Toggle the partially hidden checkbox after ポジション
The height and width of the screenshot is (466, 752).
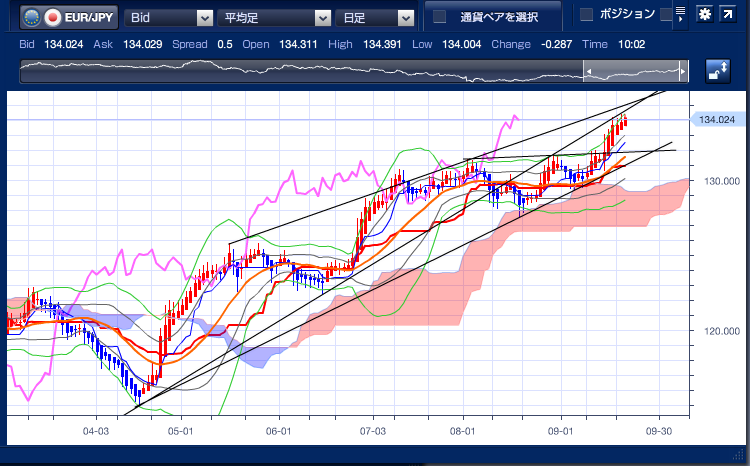666,14
